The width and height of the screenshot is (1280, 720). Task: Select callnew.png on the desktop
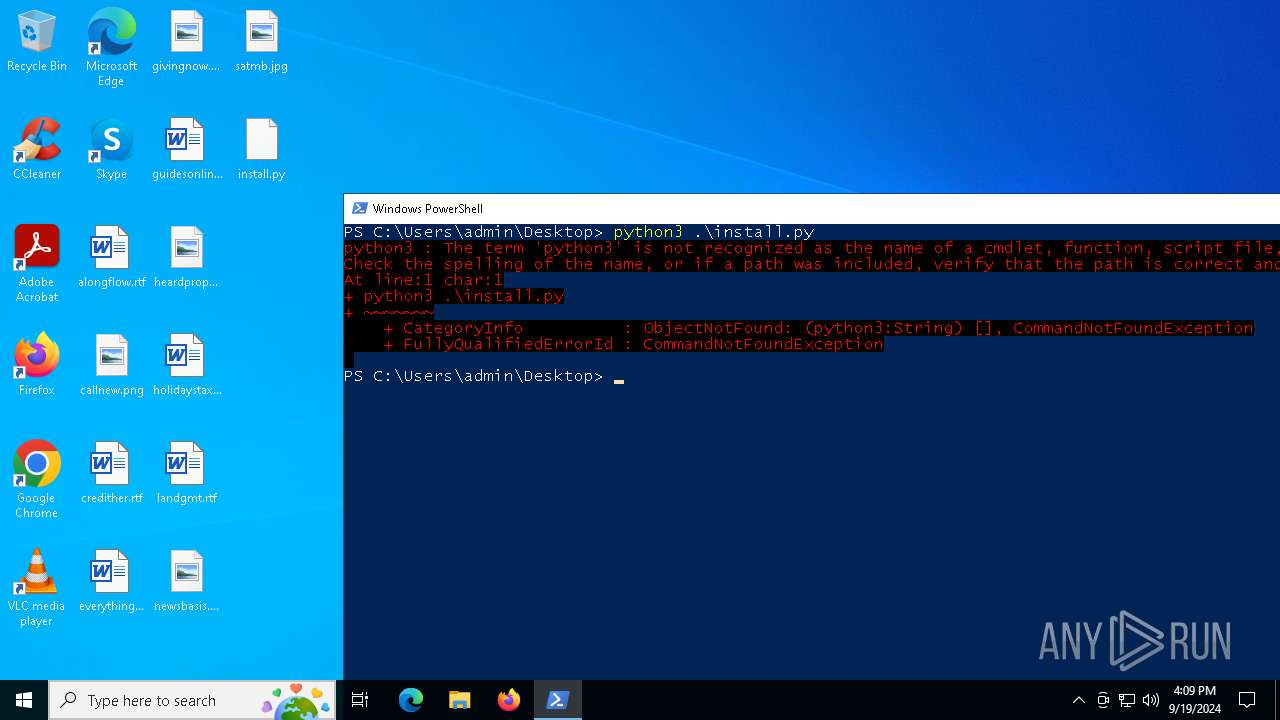coord(111,366)
